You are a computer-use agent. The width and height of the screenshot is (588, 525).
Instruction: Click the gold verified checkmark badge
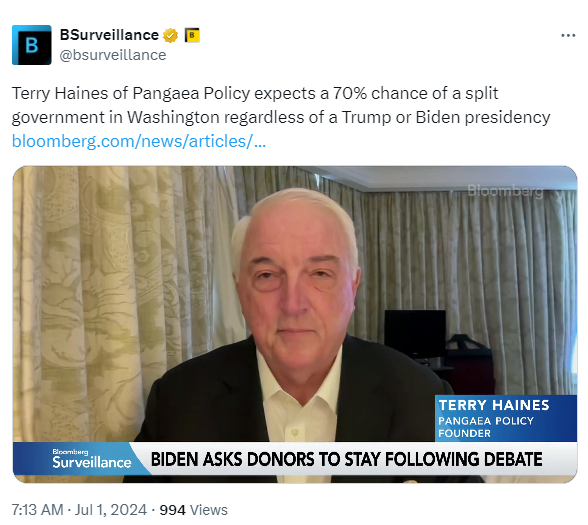[x=170, y=35]
